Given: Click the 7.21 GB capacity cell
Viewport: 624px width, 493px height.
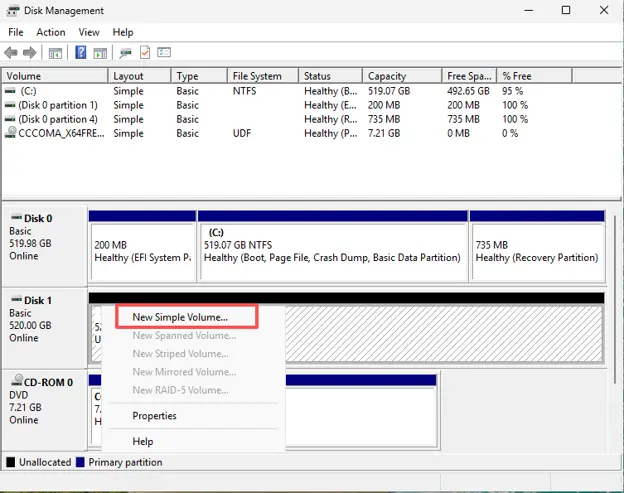Looking at the screenshot, I should [384, 133].
